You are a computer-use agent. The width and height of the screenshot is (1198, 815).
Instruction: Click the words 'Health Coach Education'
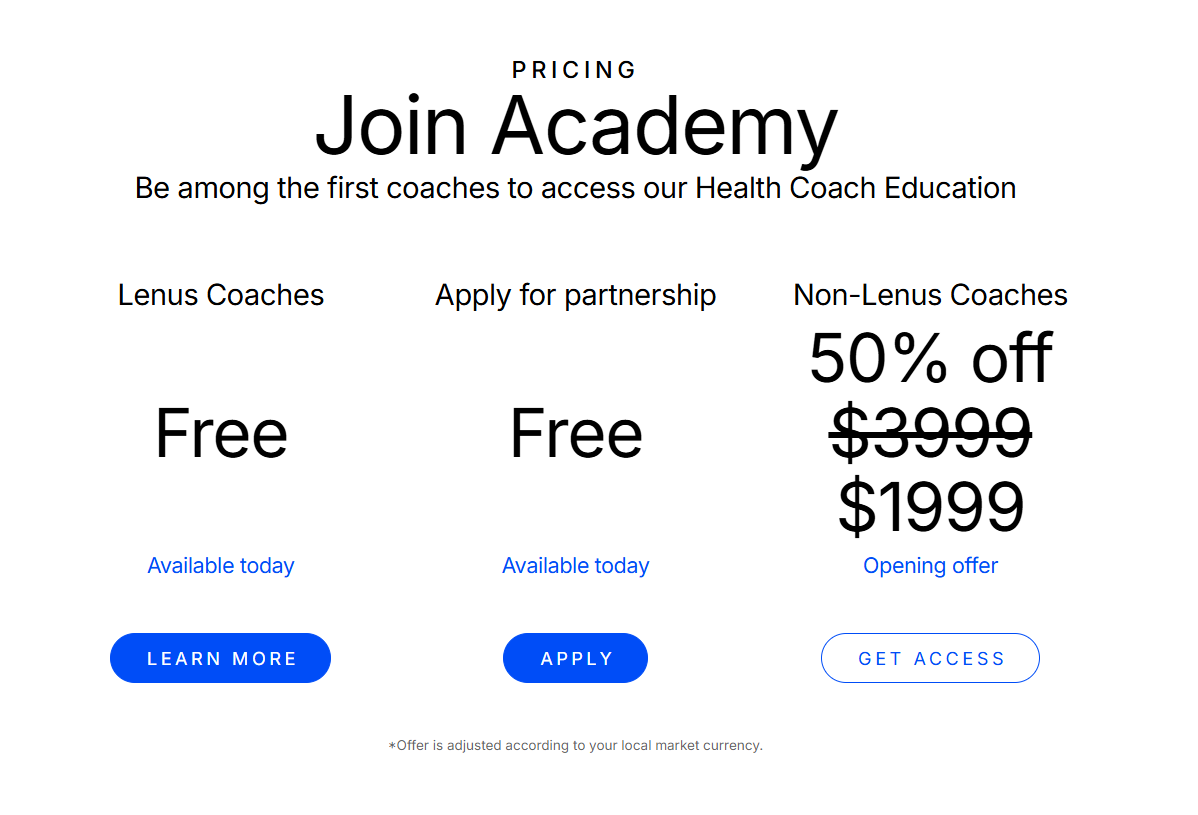(x=855, y=188)
